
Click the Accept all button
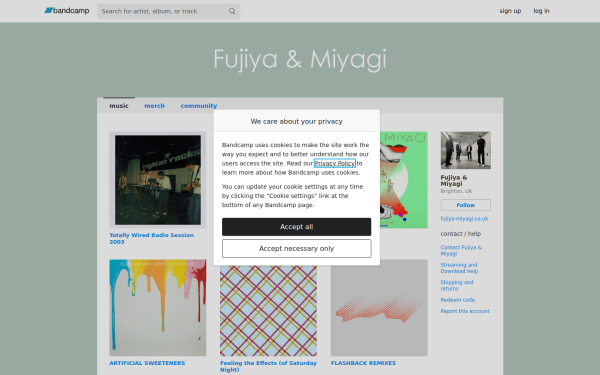coord(297,227)
